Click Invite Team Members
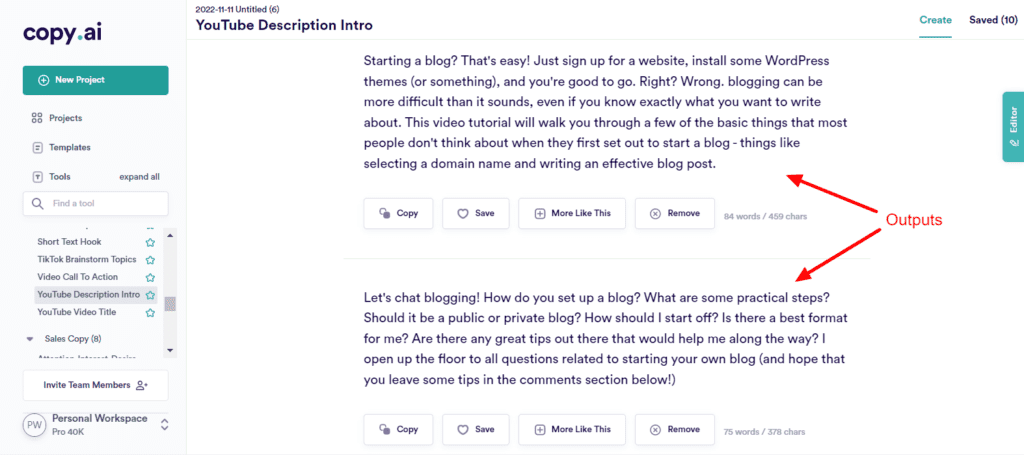 coord(95,385)
